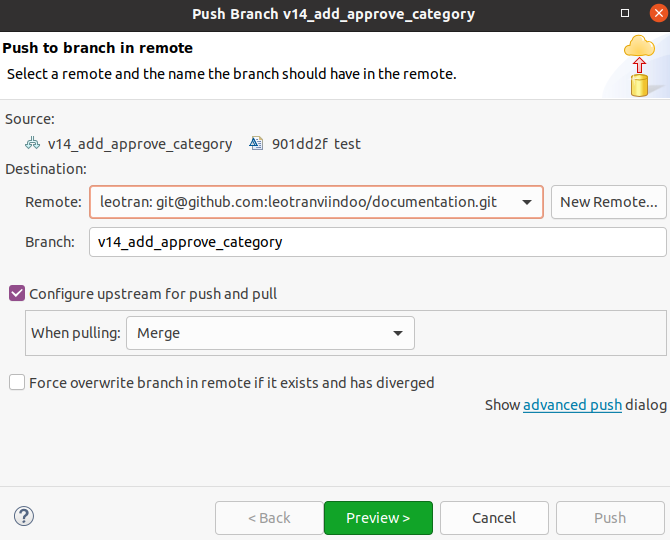Screen dimensions: 670x540
Task: Click the 901dd2f test commit label
Action: [x=316, y=144]
